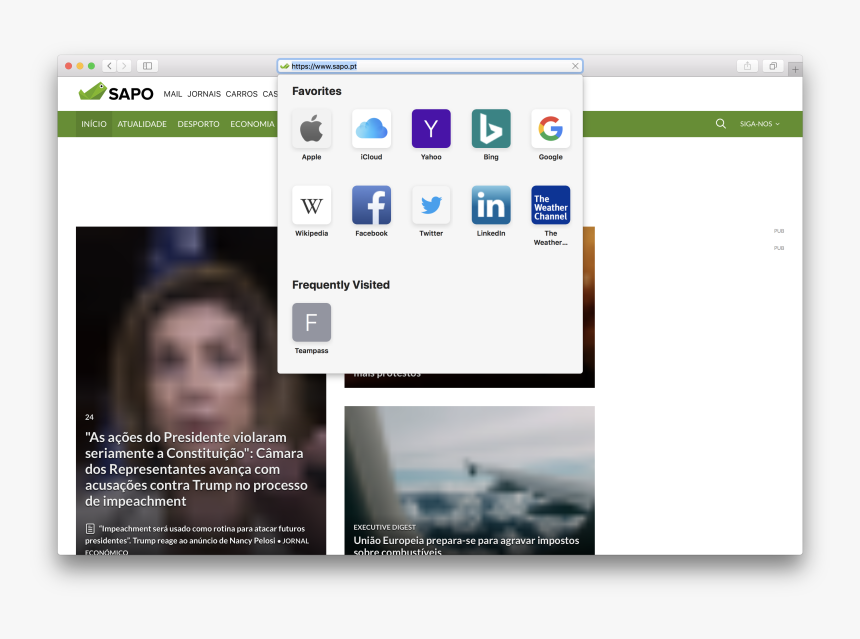Open the frequently visited Teampass site

(x=311, y=323)
